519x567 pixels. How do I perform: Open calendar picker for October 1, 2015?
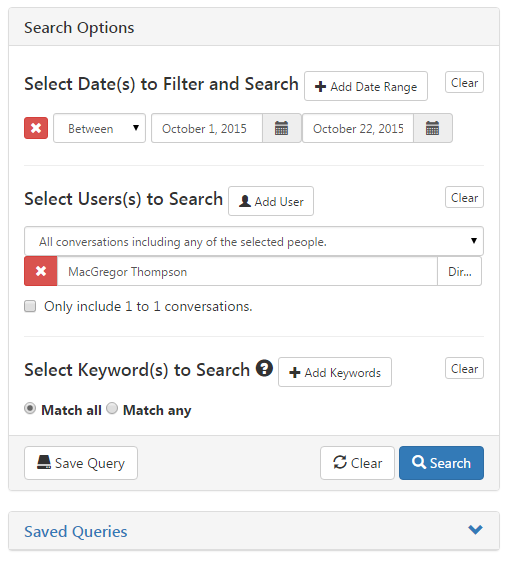click(x=281, y=128)
